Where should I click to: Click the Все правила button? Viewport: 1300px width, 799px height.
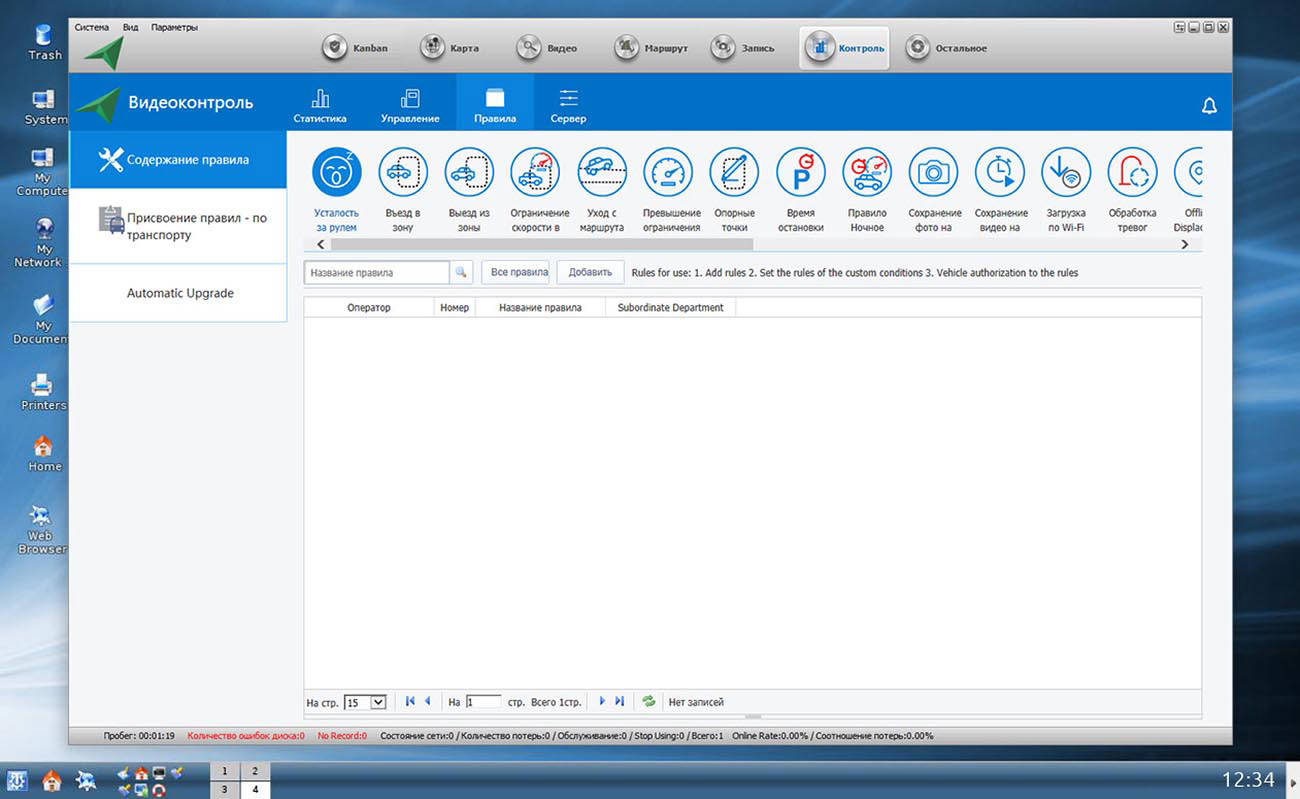pyautogui.click(x=519, y=272)
